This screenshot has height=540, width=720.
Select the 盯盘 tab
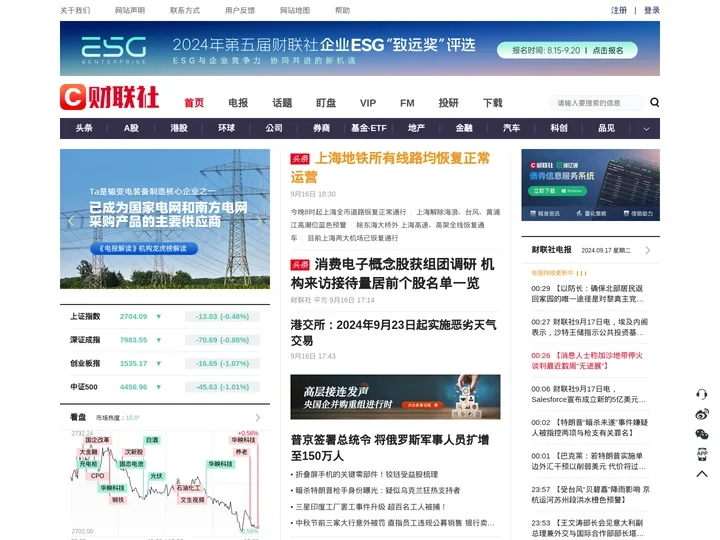[x=326, y=103]
